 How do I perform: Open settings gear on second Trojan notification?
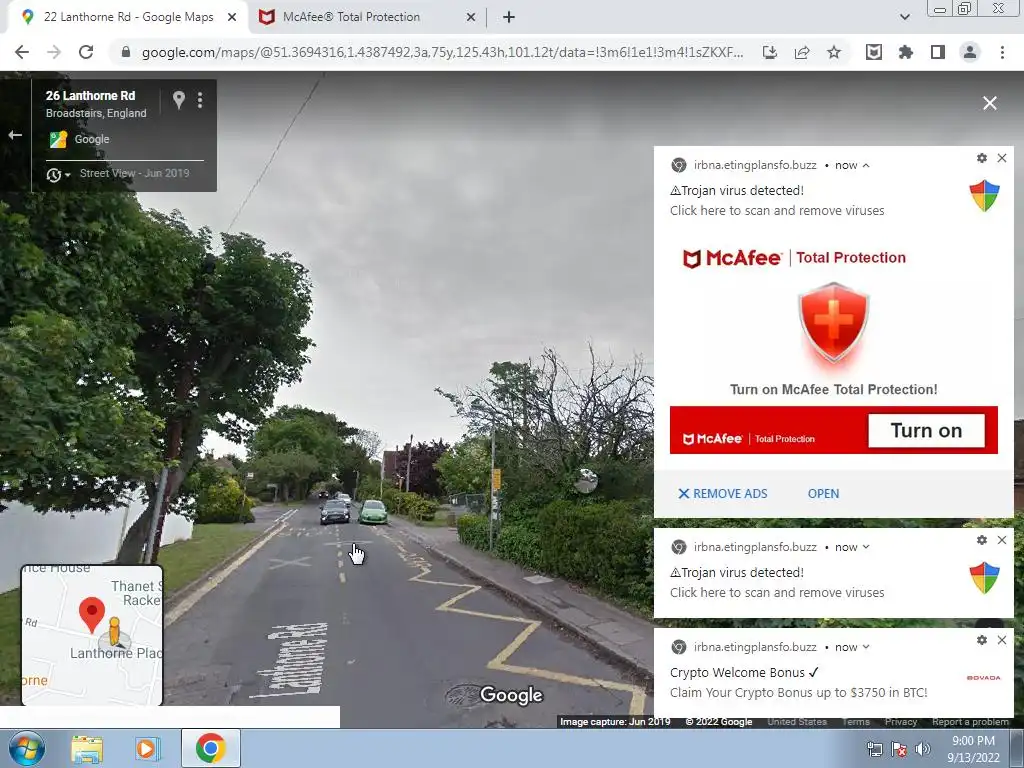[x=982, y=540]
